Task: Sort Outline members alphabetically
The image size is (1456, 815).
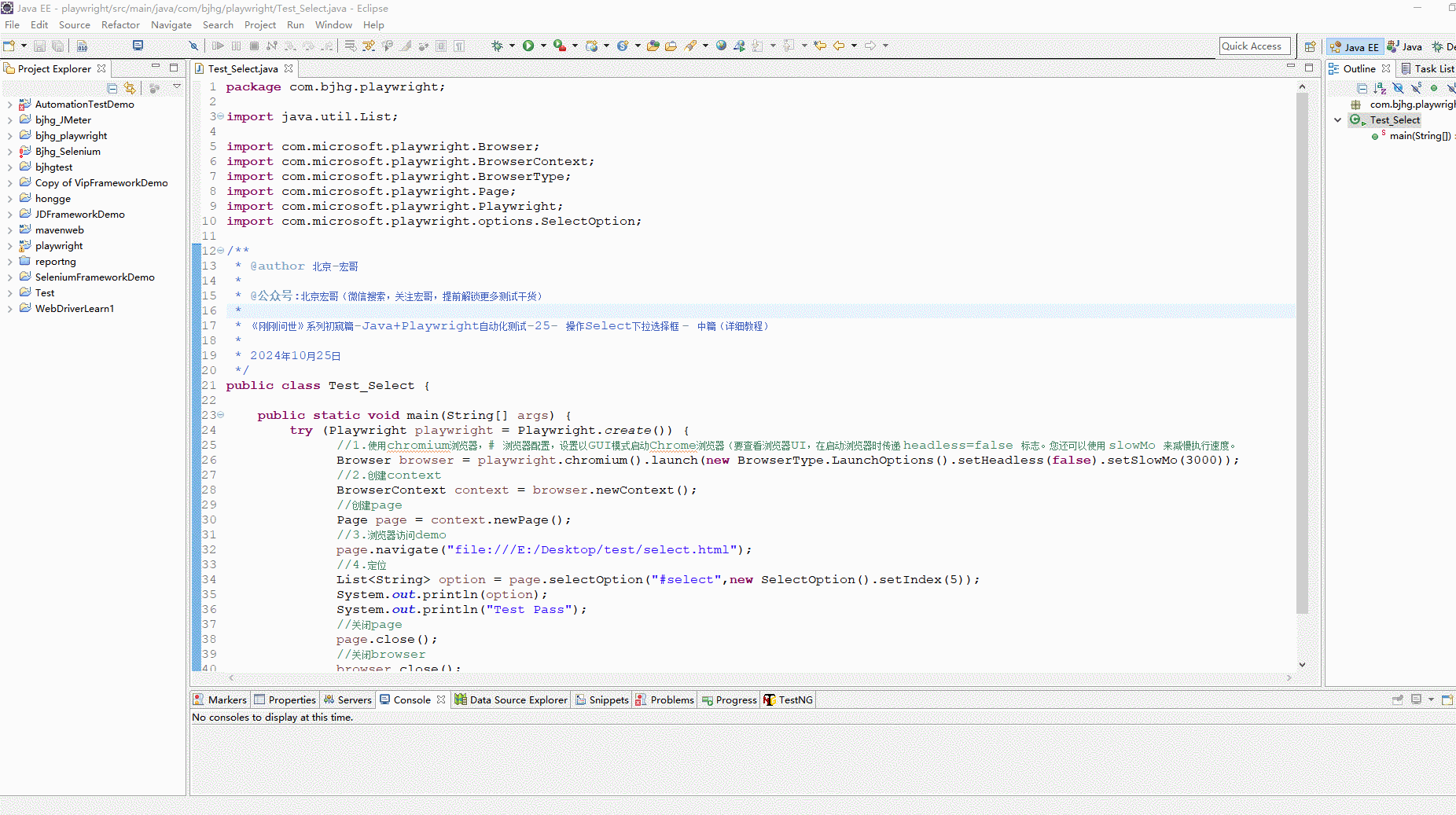Action: coord(1380,88)
